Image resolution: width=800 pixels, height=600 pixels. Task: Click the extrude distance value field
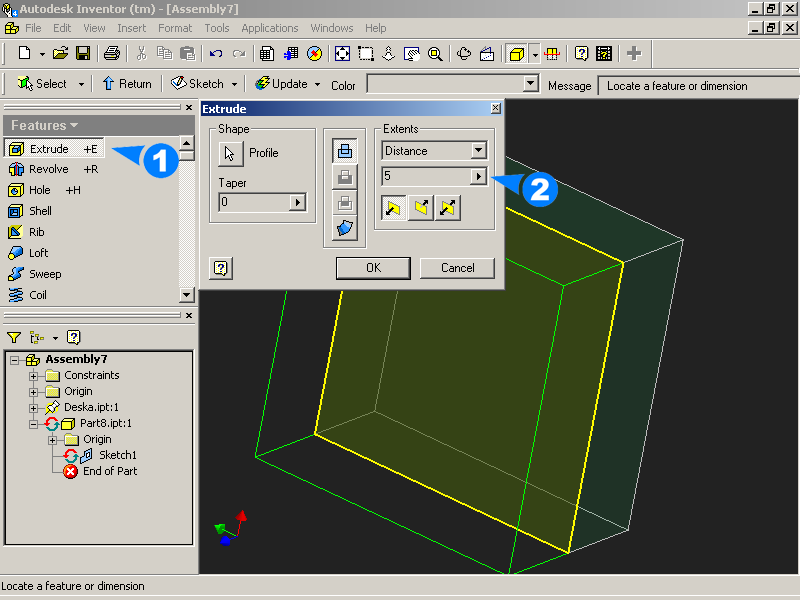[426, 177]
